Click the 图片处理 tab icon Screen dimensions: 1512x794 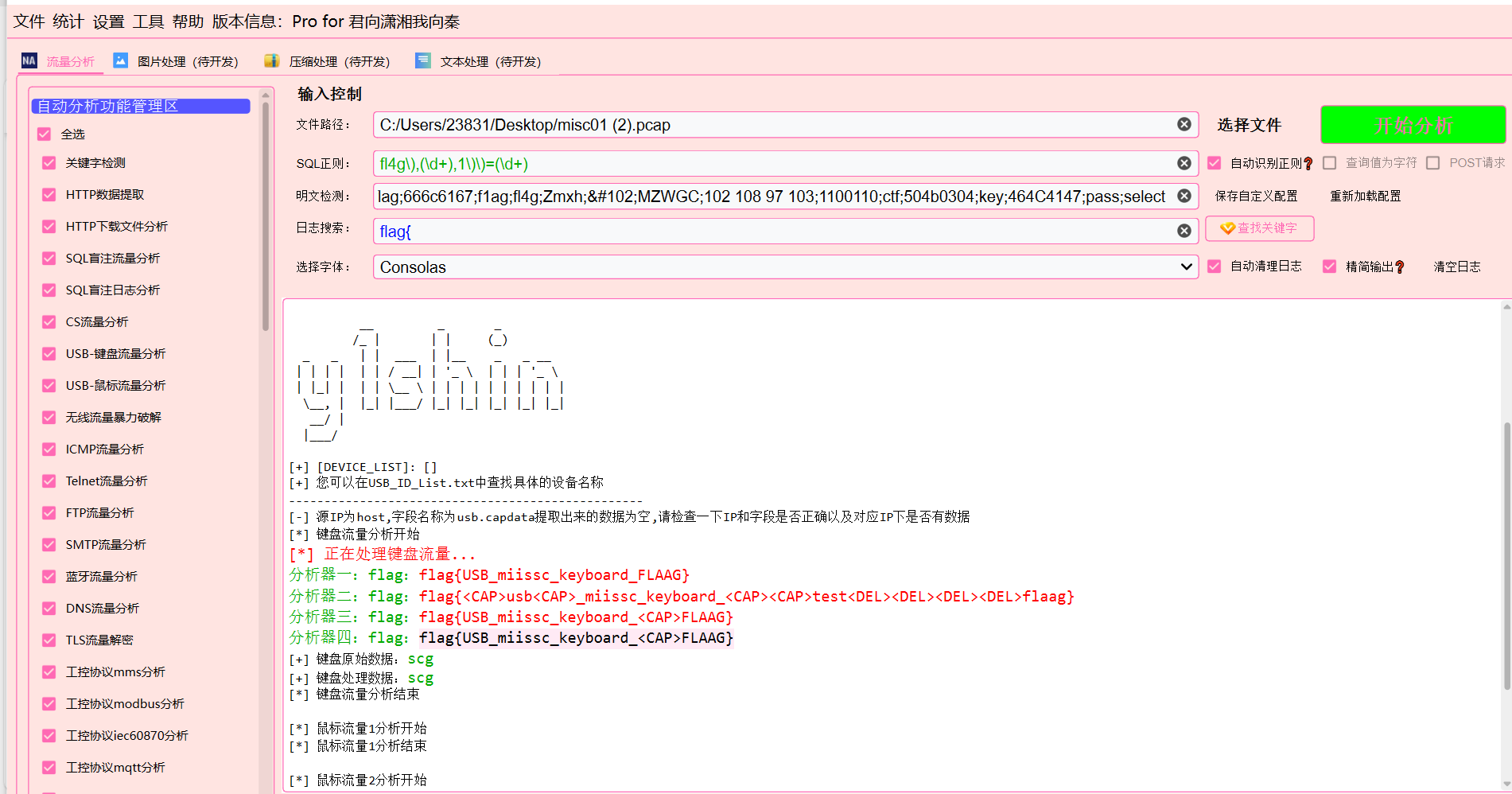point(121,60)
